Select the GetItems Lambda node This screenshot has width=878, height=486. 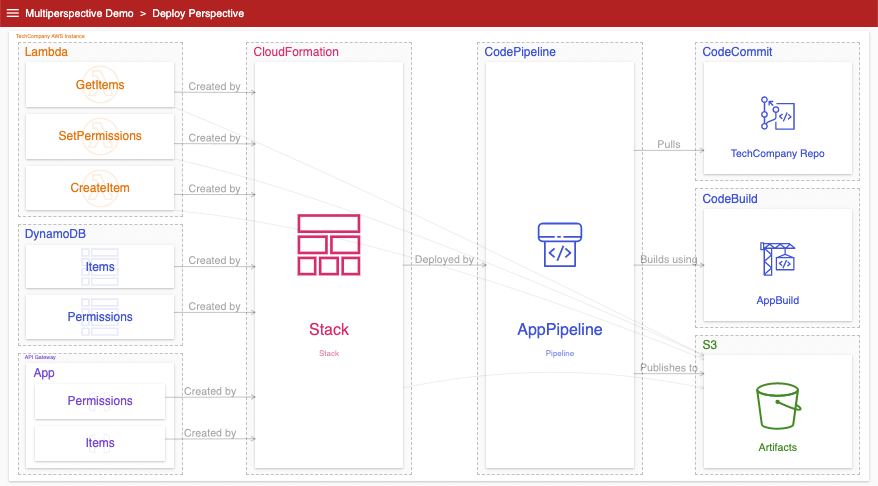(100, 85)
